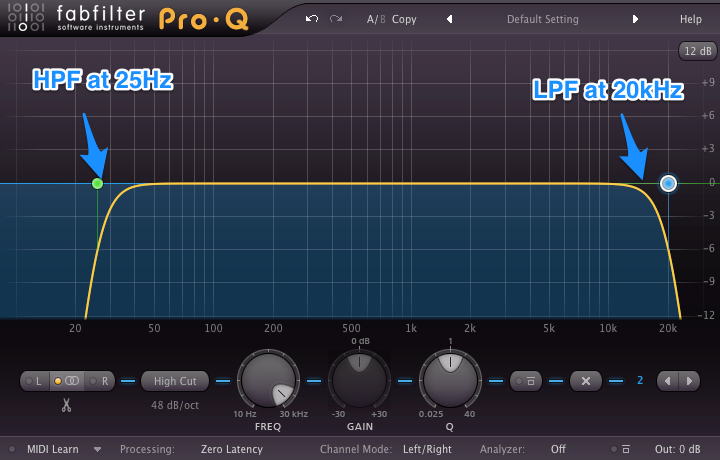Screen dimensions: 720x460
Task: Click MIDI Learn button
Action: tap(53, 449)
